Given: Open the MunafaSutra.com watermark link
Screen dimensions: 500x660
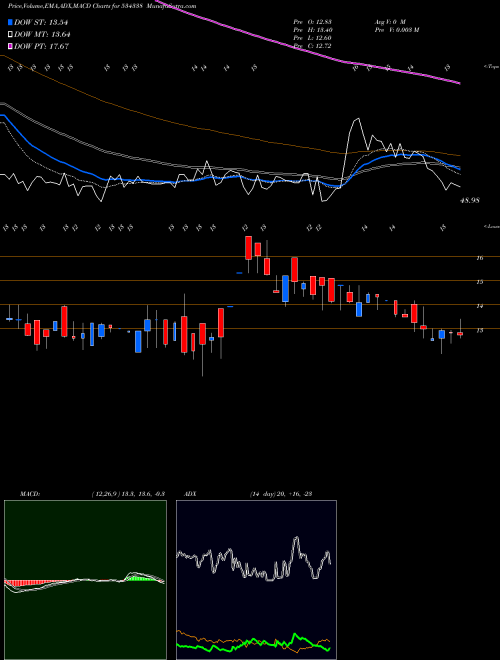Looking at the screenshot, I should click(x=173, y=6).
